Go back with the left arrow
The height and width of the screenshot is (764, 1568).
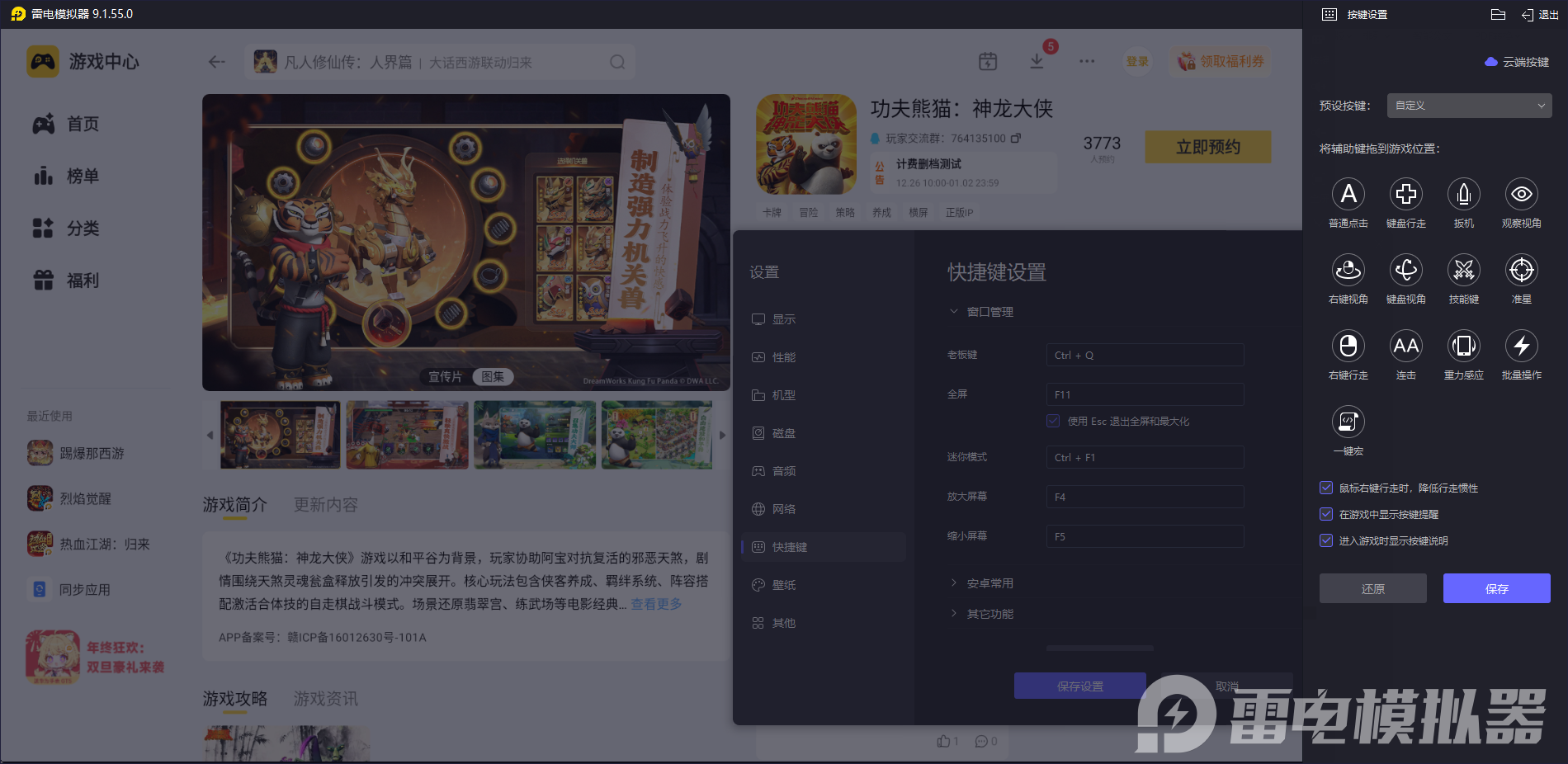[217, 62]
